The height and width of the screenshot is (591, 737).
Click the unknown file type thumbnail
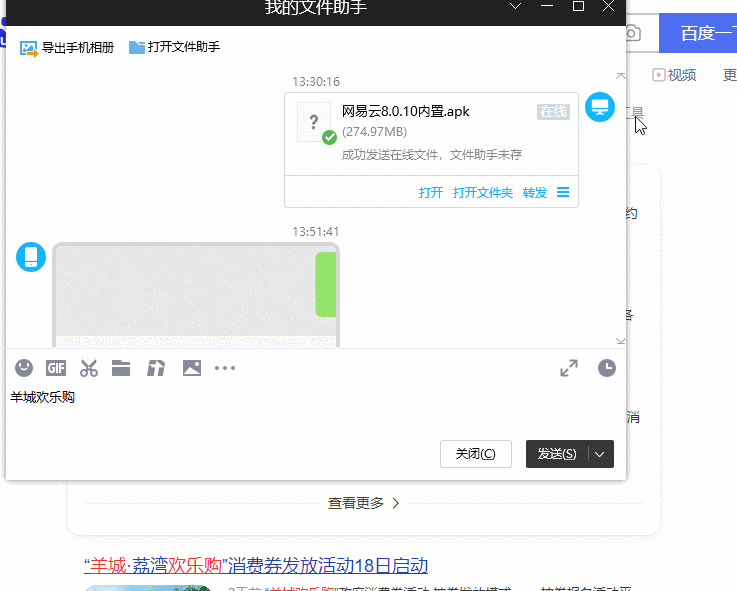coord(314,122)
